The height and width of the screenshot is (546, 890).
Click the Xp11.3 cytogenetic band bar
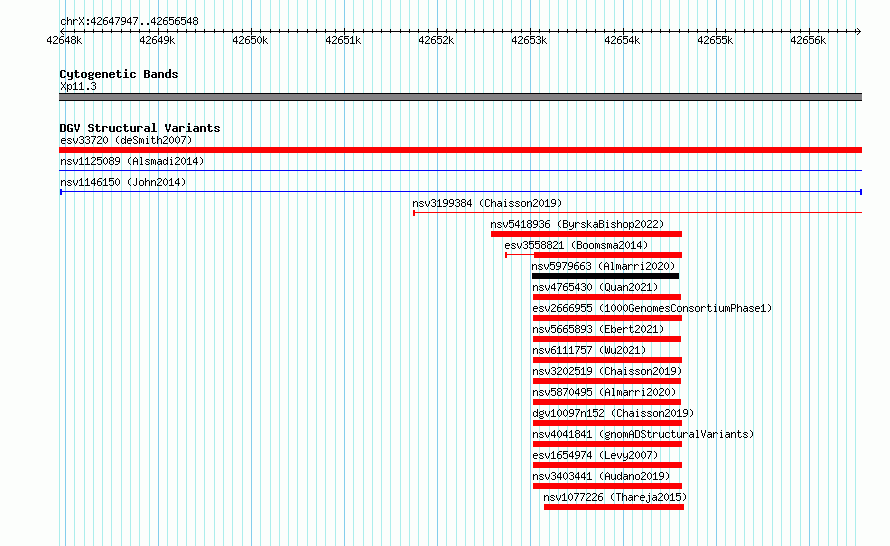(460, 97)
